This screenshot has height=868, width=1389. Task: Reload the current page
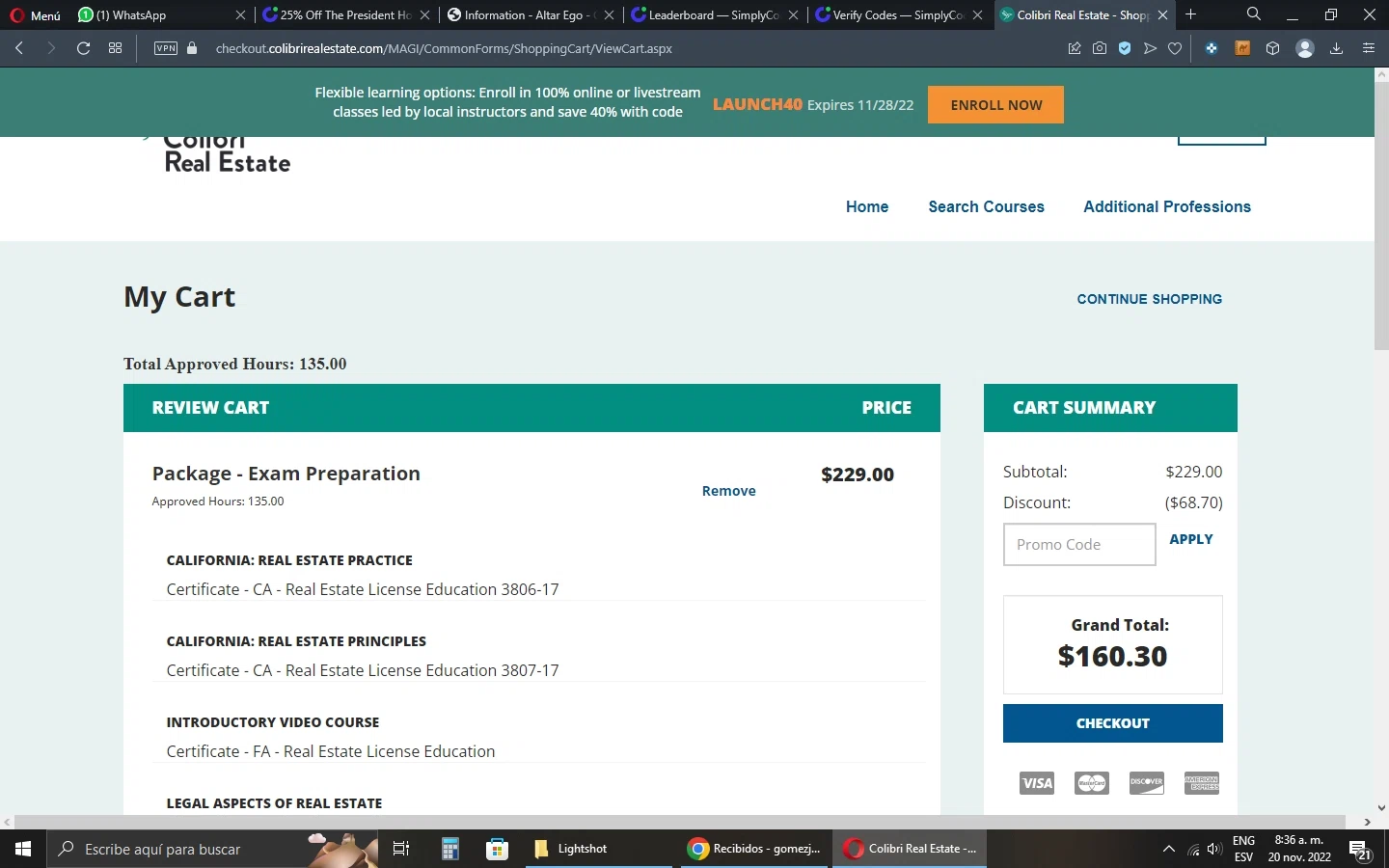83,48
